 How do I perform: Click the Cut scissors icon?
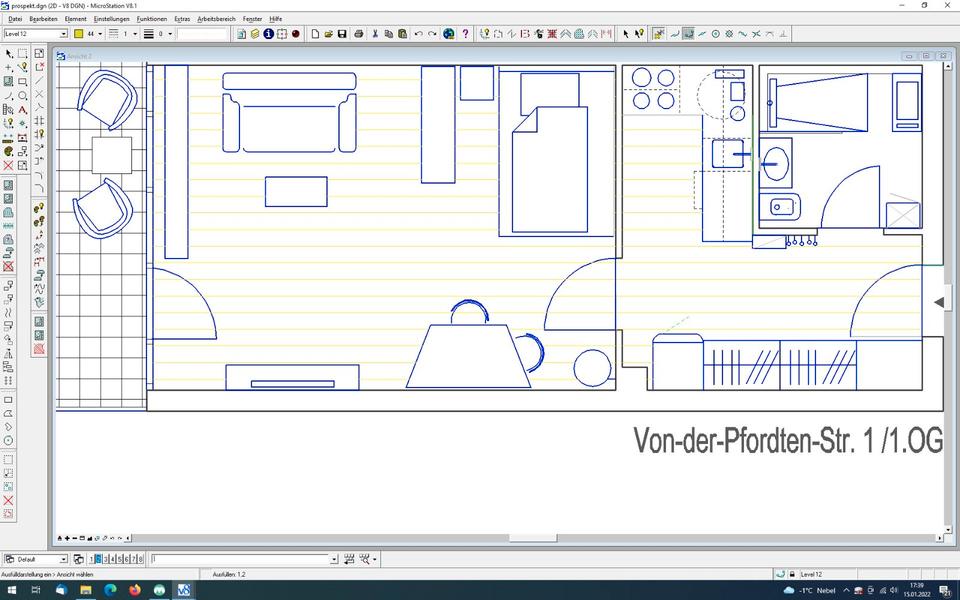(375, 34)
